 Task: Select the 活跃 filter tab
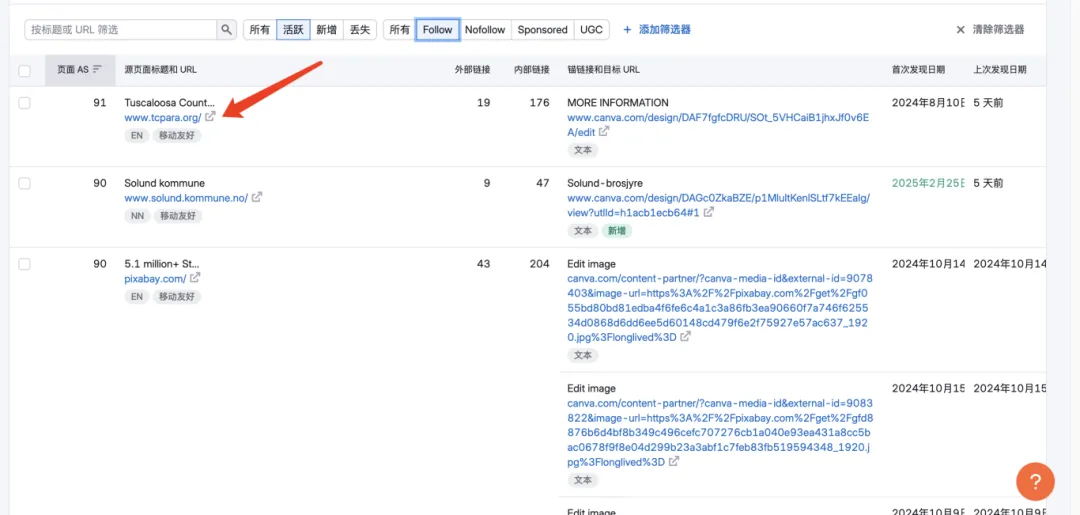(293, 30)
